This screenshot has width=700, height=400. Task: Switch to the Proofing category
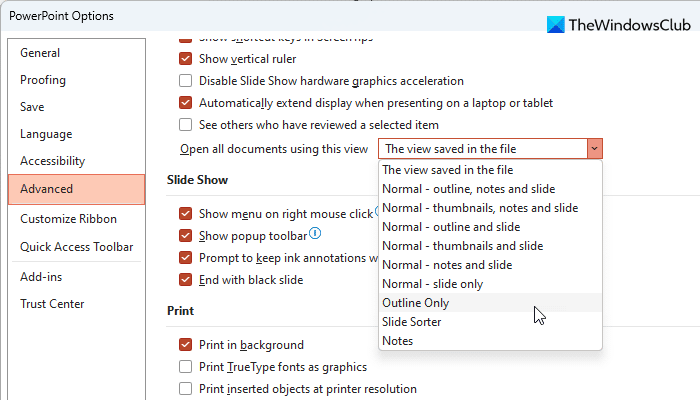[43, 80]
